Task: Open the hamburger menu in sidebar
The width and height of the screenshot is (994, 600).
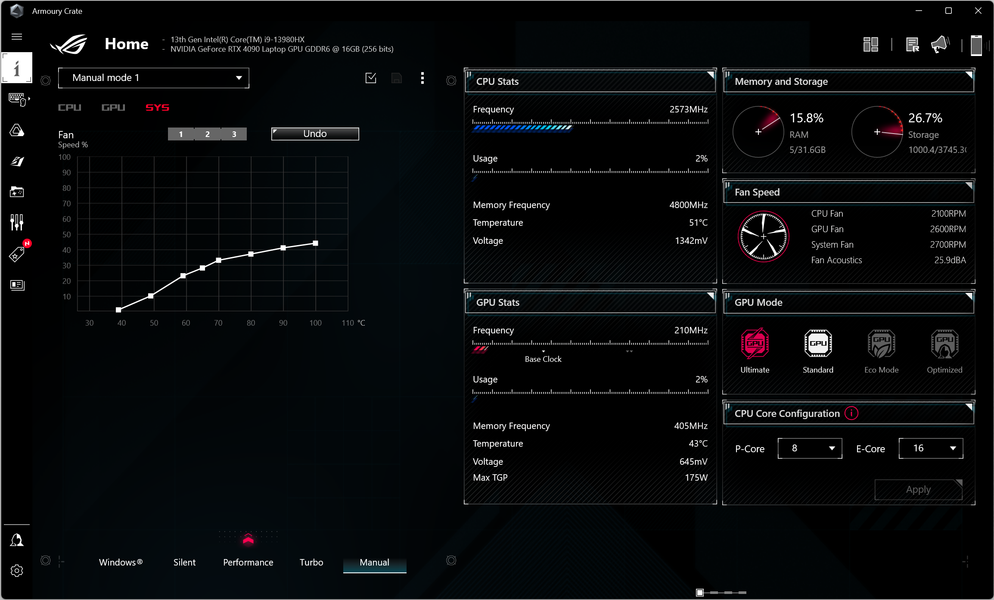Action: tap(16, 37)
